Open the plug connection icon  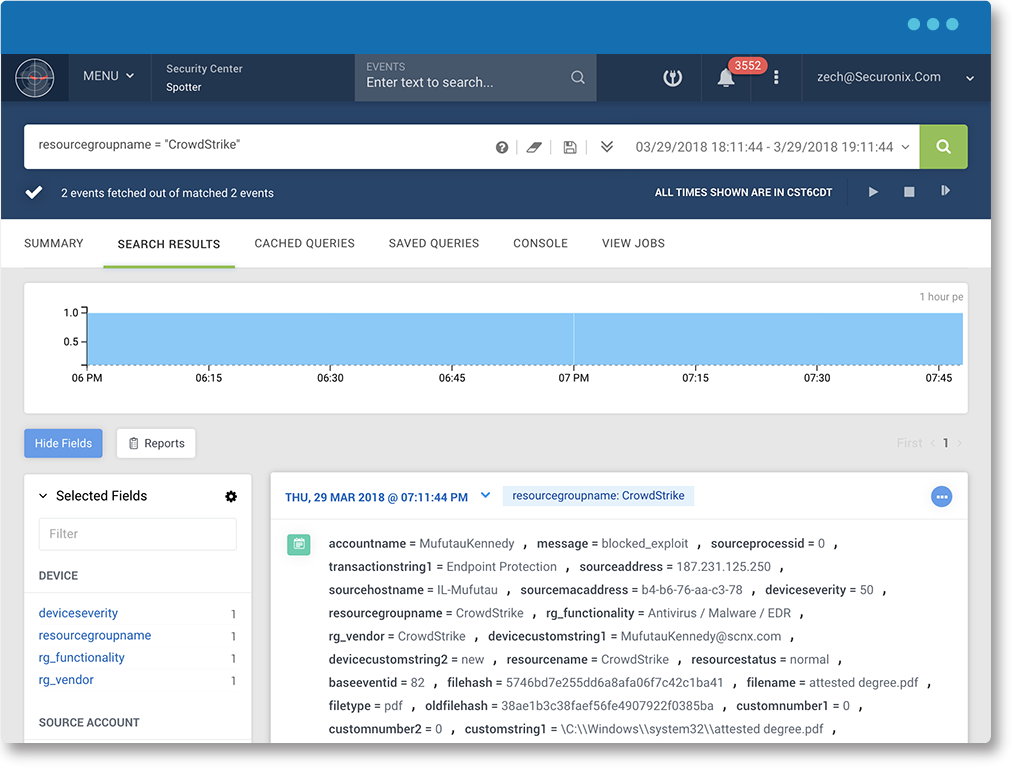[x=673, y=78]
